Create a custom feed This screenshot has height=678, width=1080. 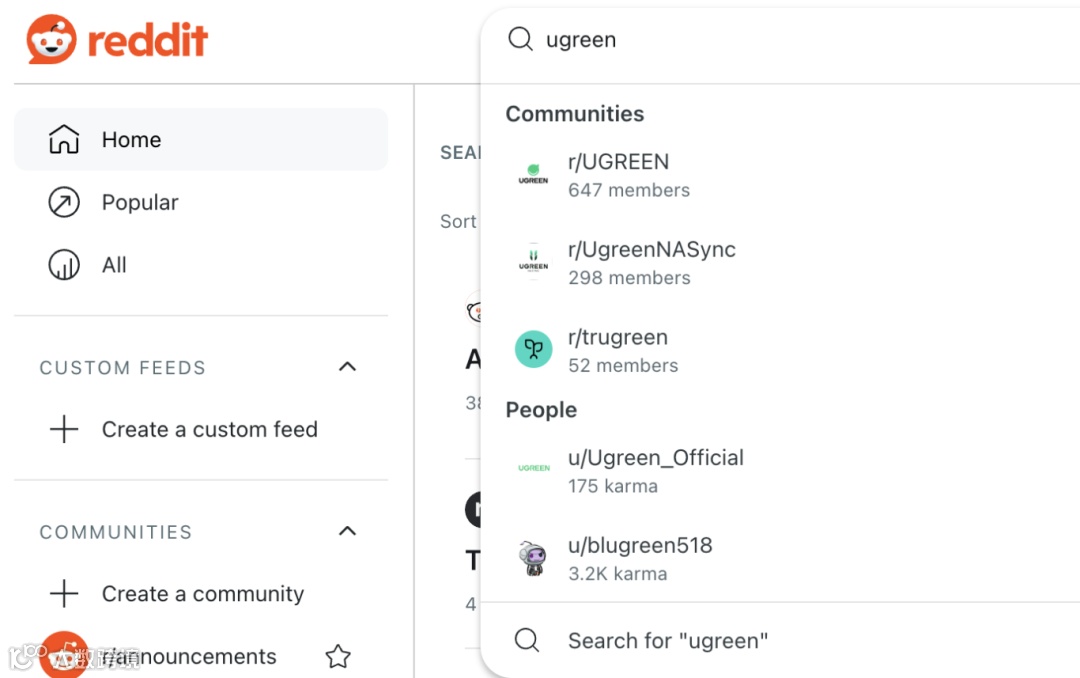[x=209, y=430]
